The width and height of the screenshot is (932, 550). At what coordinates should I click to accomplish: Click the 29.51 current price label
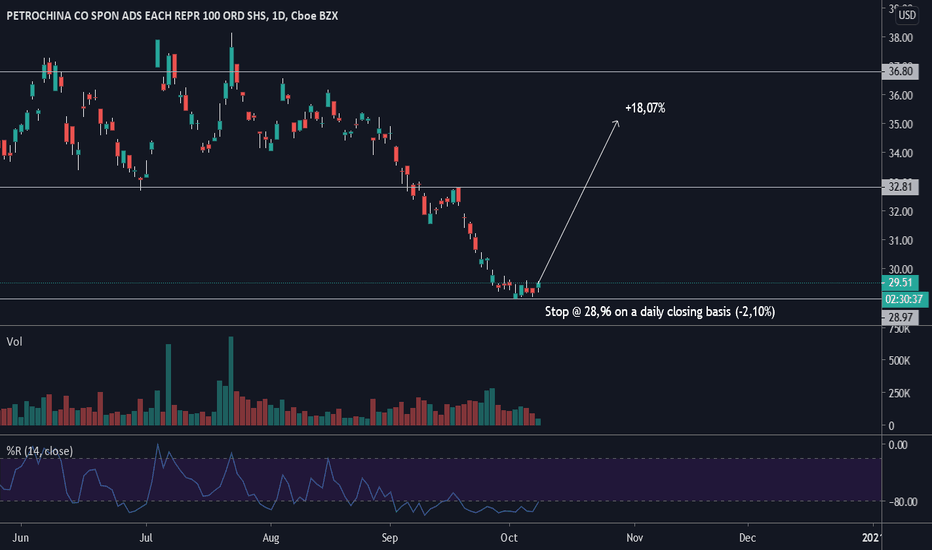coord(900,283)
